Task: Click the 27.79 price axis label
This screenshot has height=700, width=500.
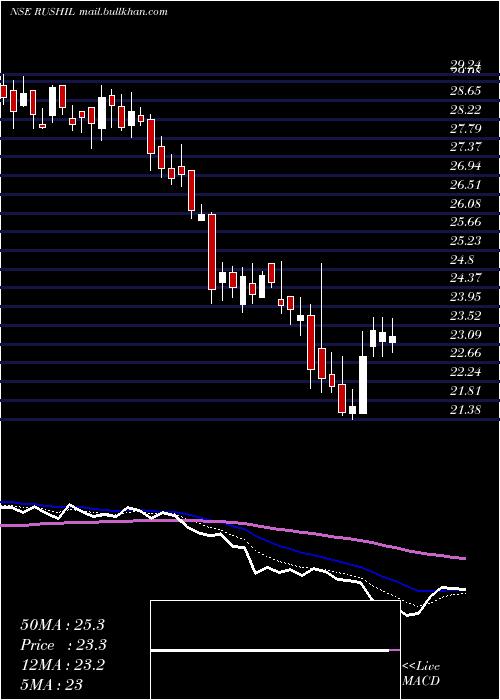Action: pyautogui.click(x=465, y=129)
